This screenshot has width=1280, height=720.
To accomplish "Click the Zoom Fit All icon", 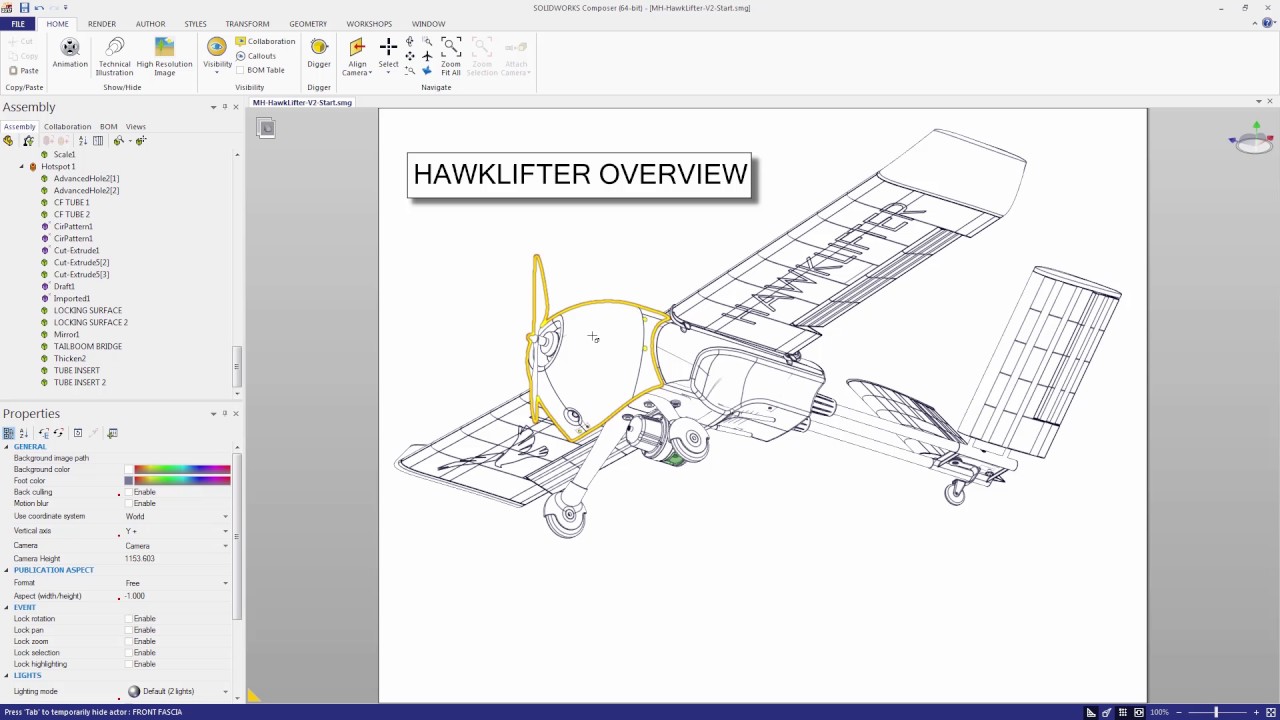I will point(451,47).
